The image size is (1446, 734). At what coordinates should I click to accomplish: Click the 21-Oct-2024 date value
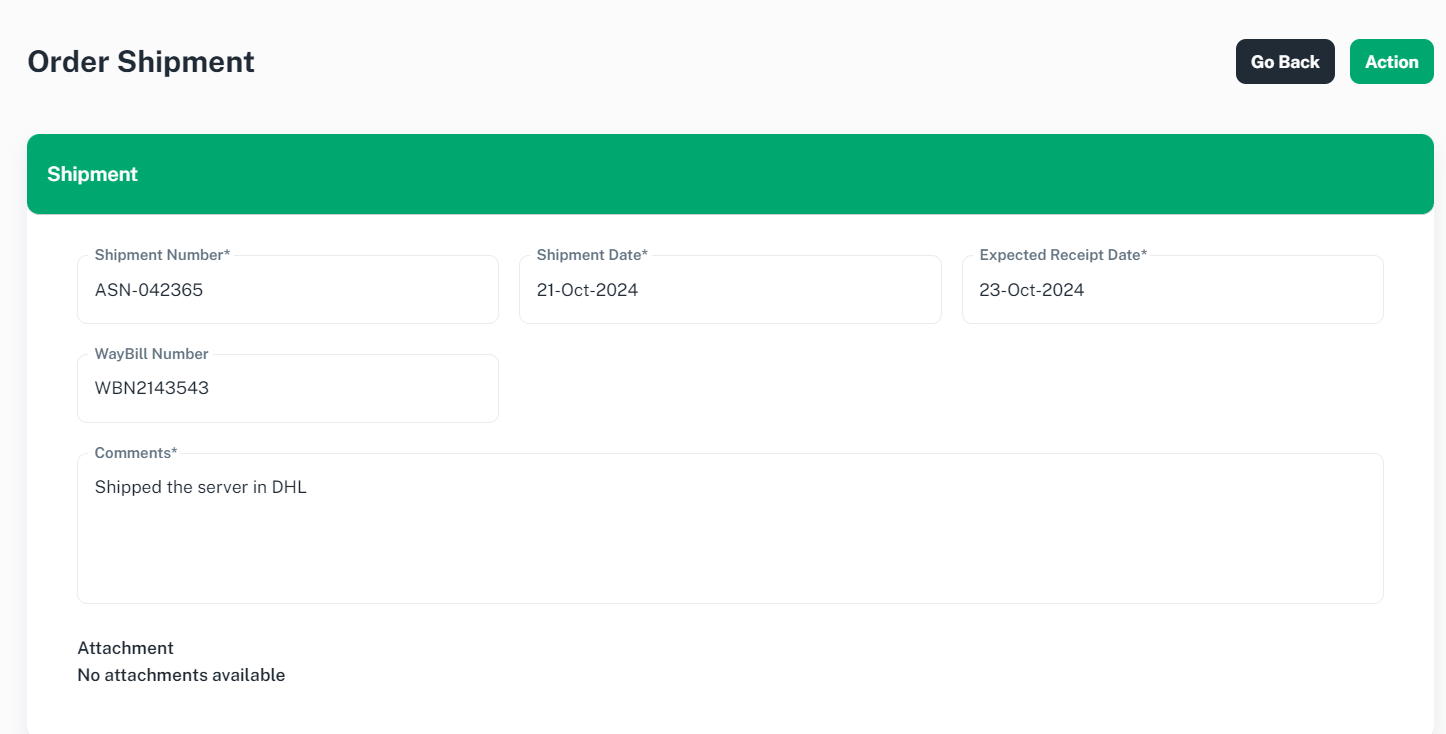click(x=587, y=291)
